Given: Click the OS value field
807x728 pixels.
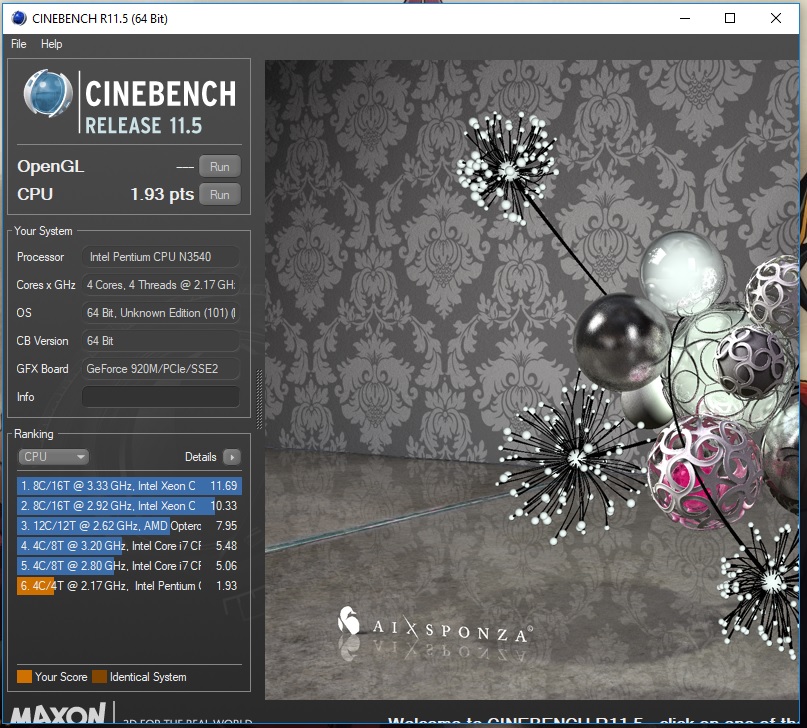Looking at the screenshot, I should pyautogui.click(x=161, y=313).
